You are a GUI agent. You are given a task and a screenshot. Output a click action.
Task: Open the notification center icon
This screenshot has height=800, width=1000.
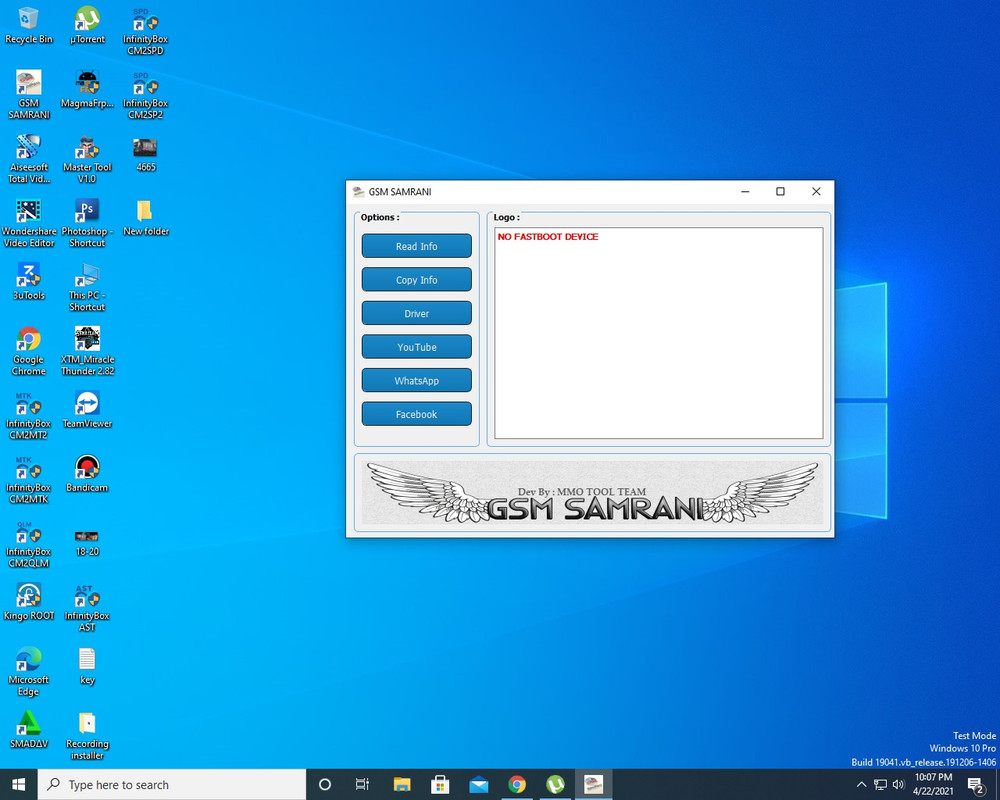click(x=976, y=785)
